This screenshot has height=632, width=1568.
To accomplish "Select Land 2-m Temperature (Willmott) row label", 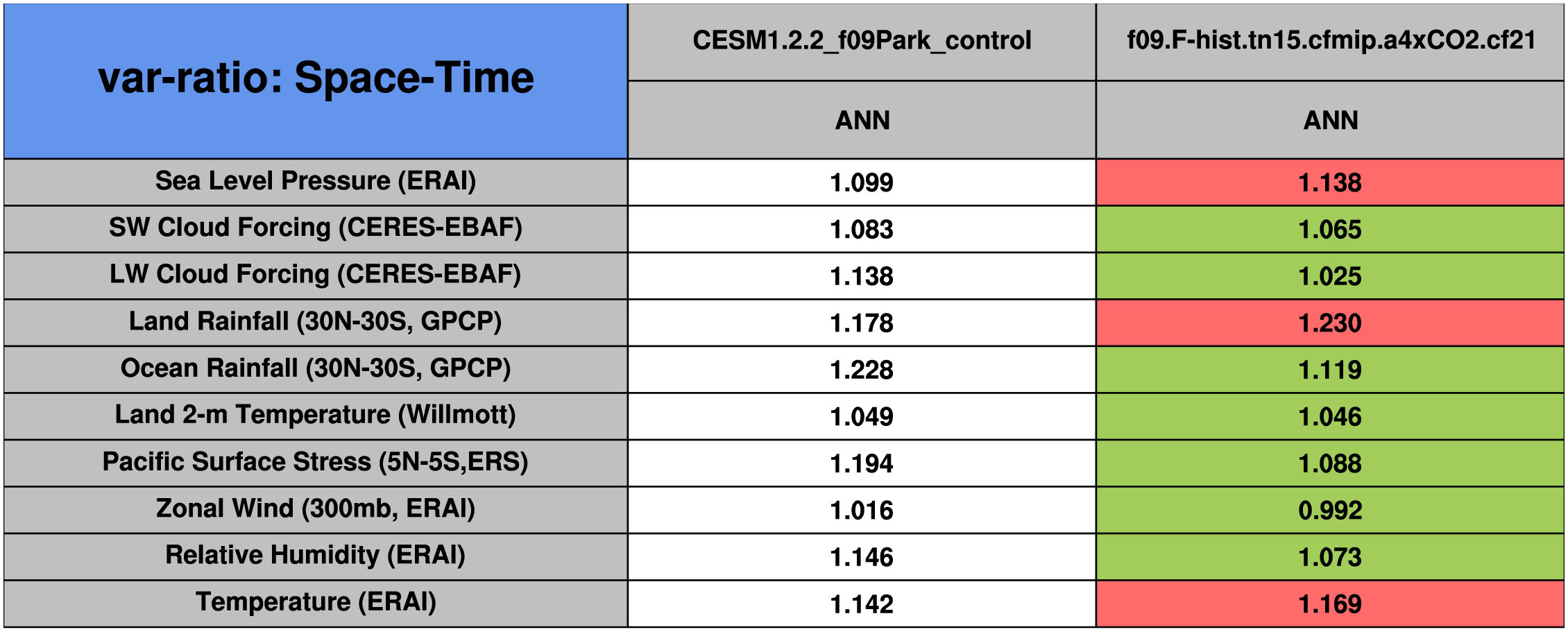I will [x=316, y=416].
